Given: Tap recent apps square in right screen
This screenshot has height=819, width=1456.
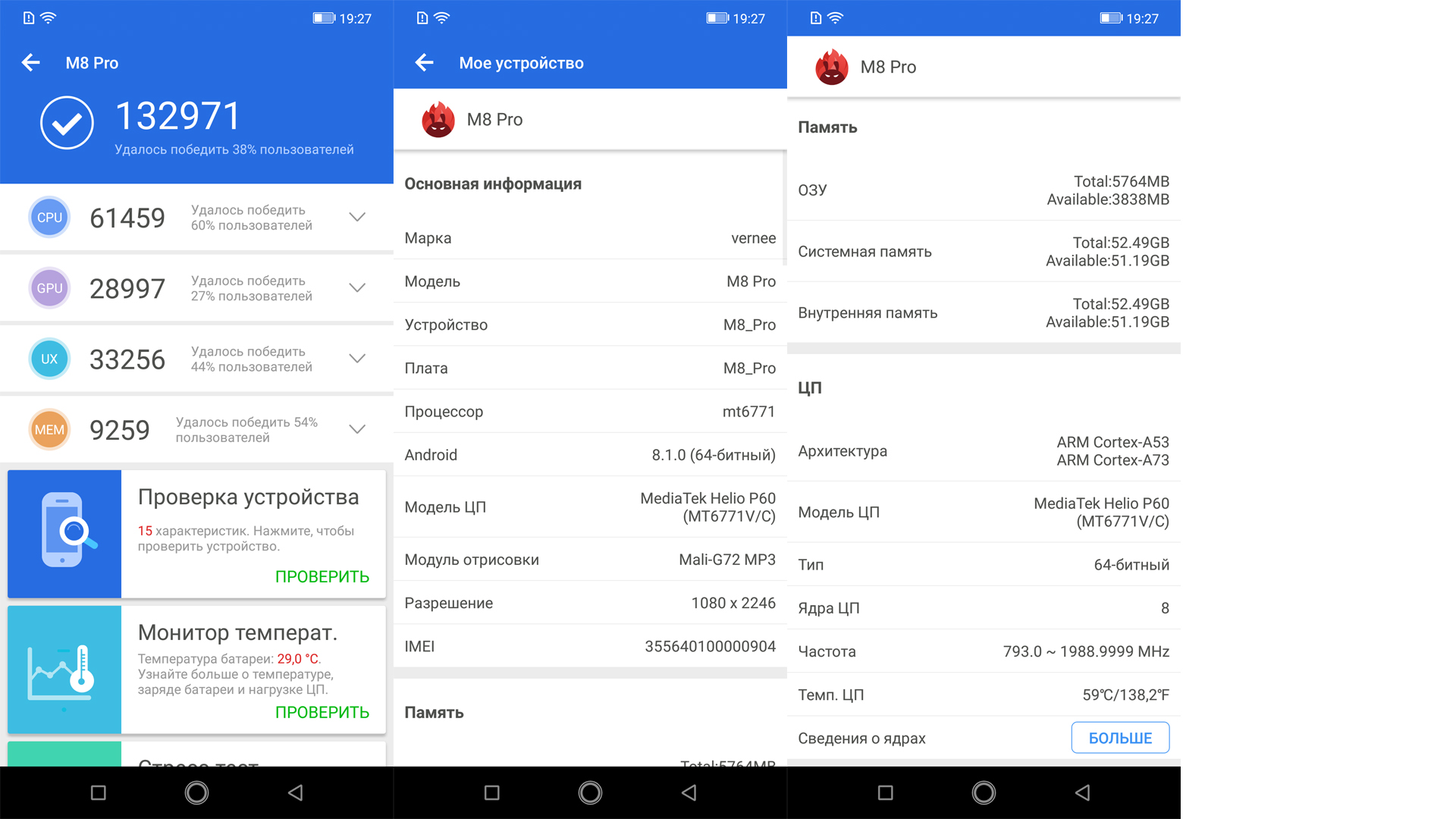Looking at the screenshot, I should 886,792.
